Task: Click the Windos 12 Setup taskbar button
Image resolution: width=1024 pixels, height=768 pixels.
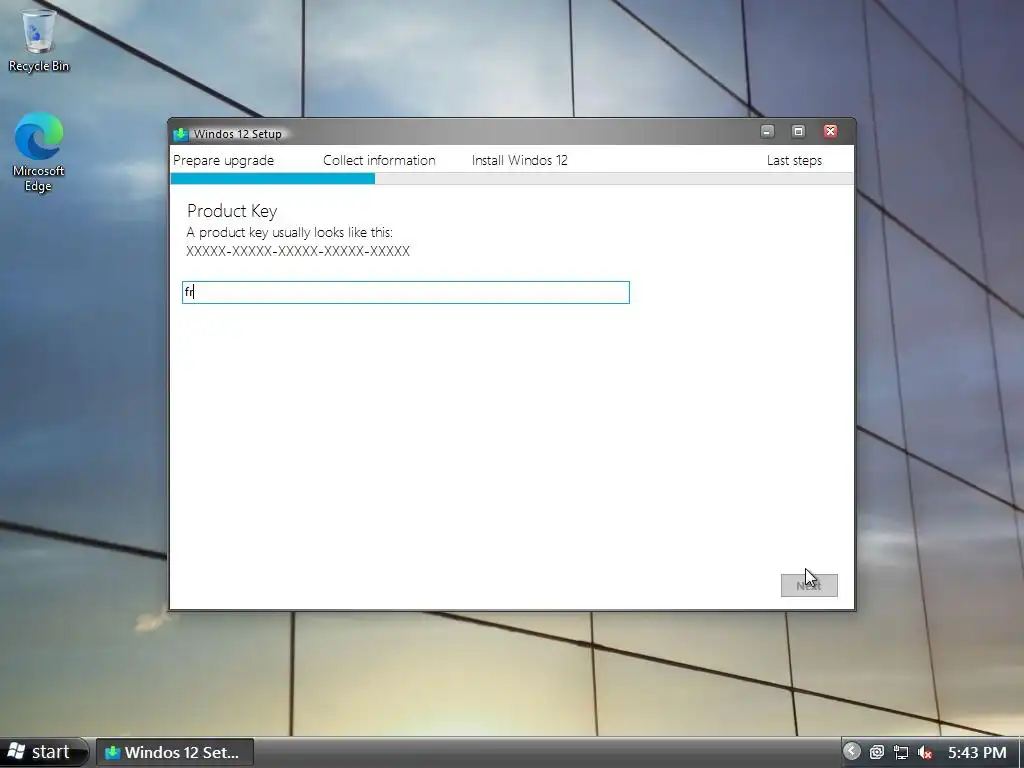Action: pos(175,752)
